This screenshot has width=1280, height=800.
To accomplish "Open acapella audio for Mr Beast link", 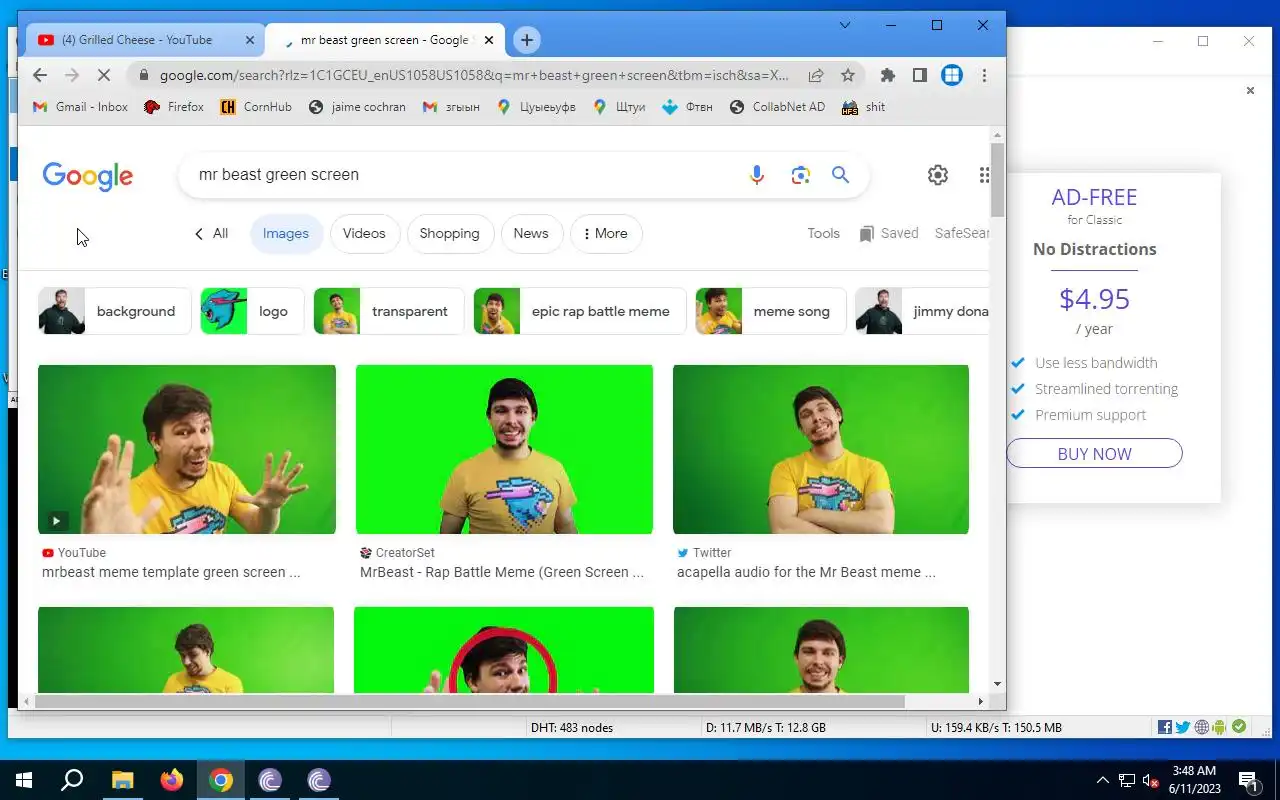I will [806, 573].
